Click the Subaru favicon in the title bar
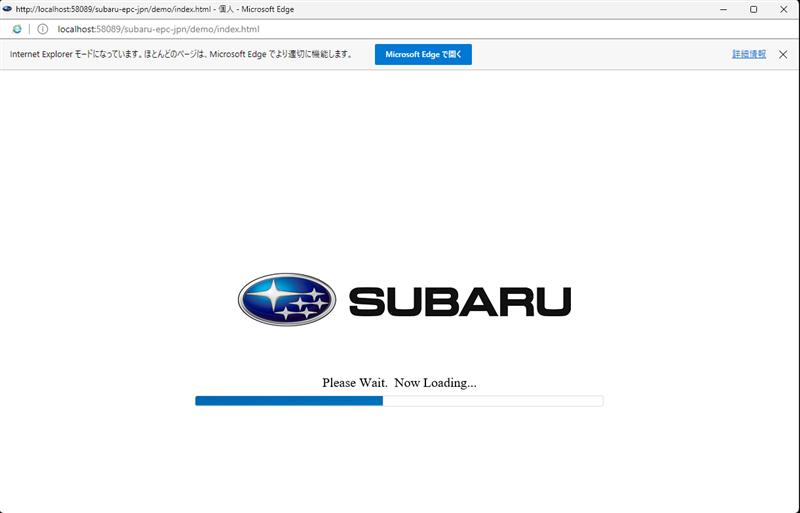Screen dimensions: 800x513 pyautogui.click(x=7, y=9)
